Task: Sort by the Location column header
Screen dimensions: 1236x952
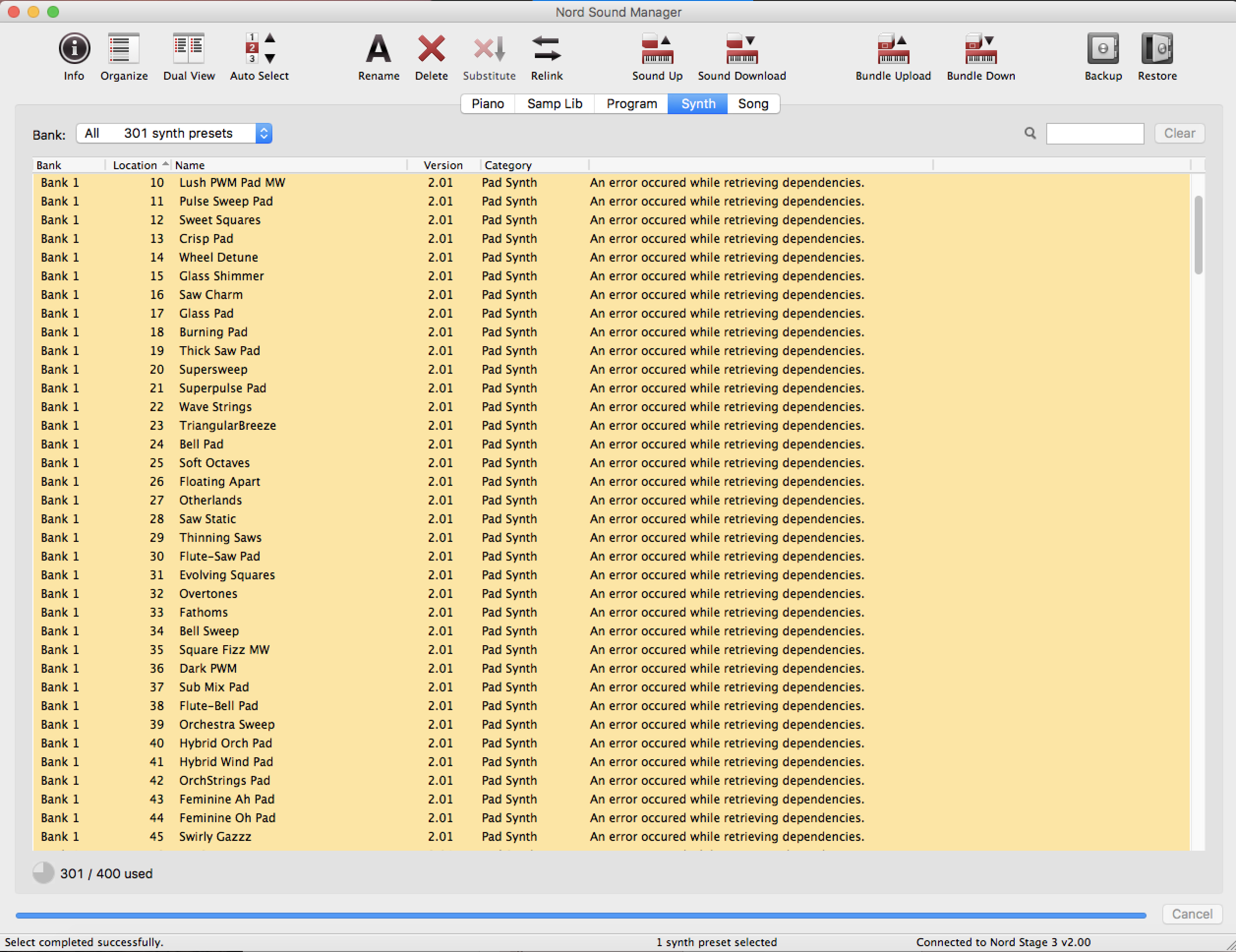Action: coord(138,165)
